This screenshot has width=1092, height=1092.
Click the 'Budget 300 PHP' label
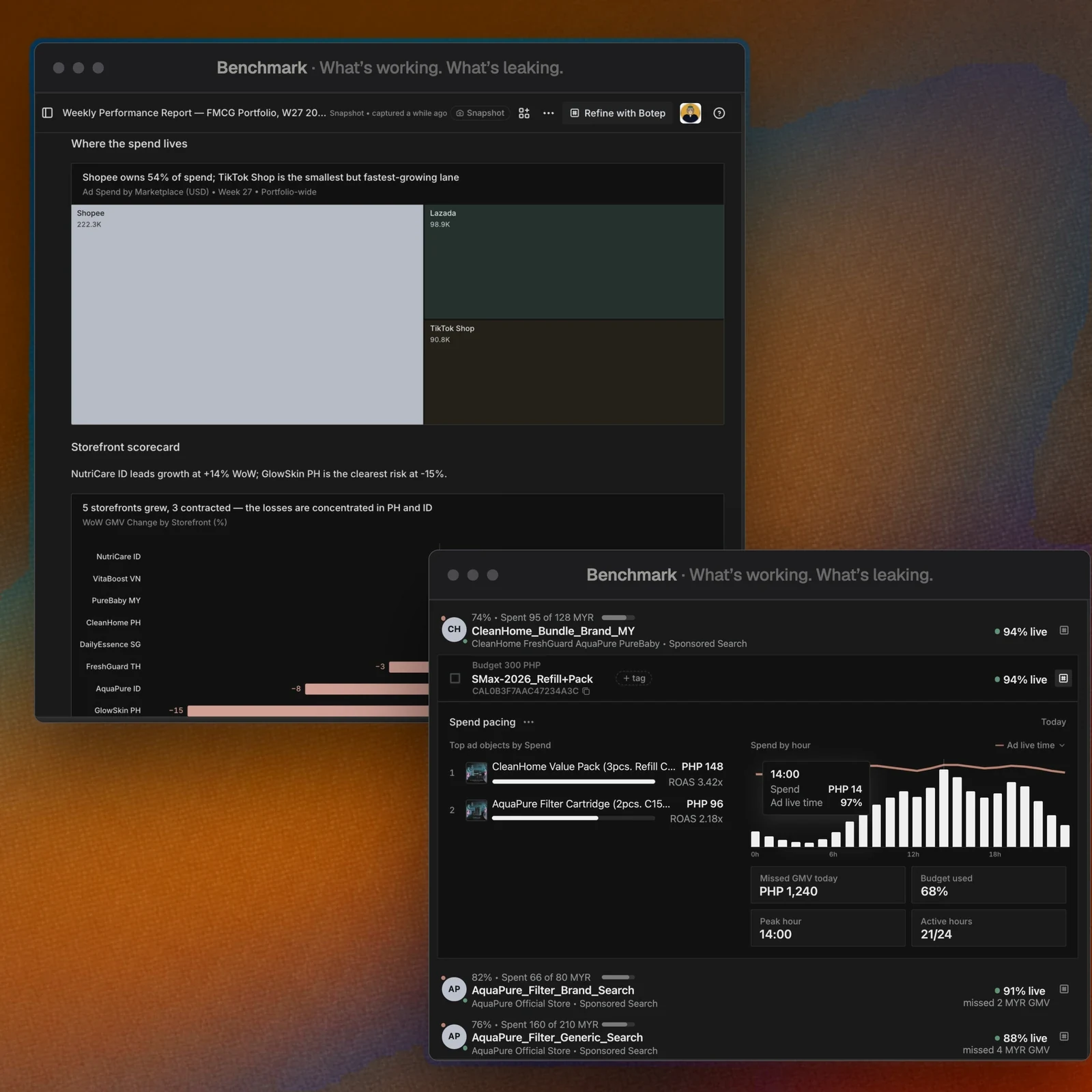(x=506, y=665)
